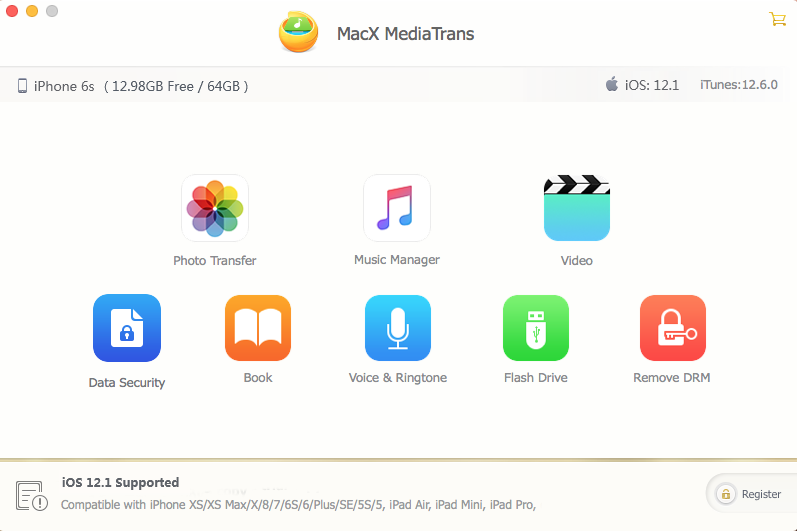Click the MacX MediaTrans logo
The height and width of the screenshot is (531, 797).
coord(298,33)
